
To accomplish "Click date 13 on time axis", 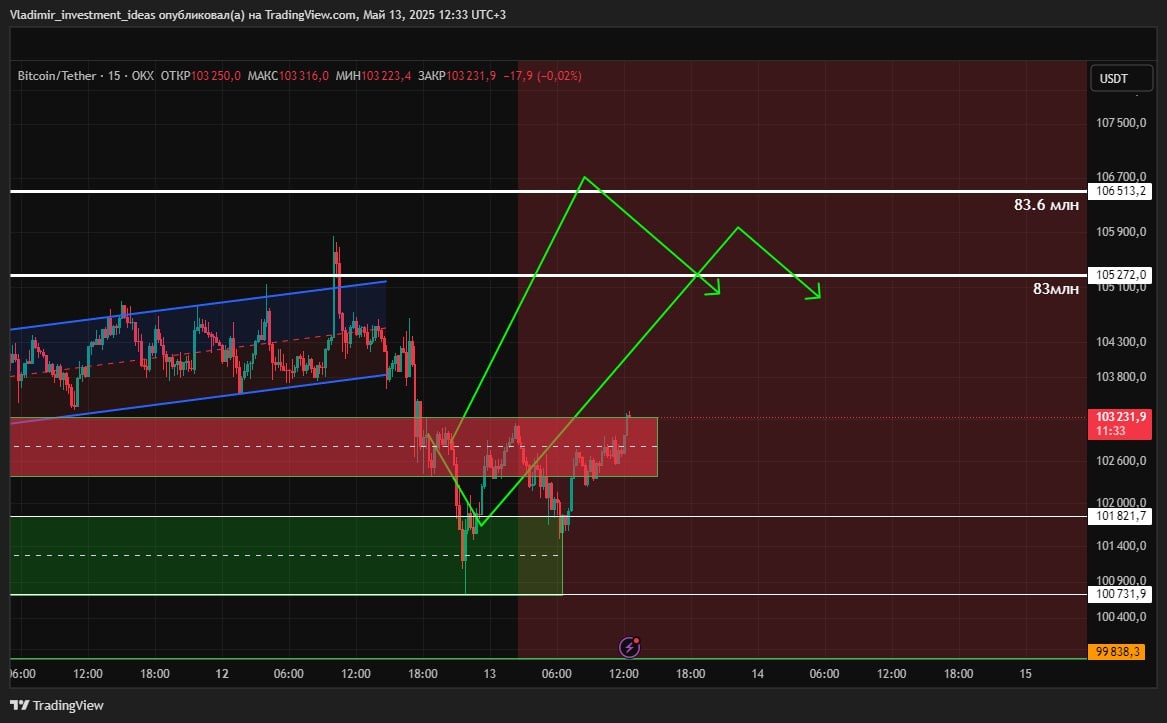I will pos(490,674).
